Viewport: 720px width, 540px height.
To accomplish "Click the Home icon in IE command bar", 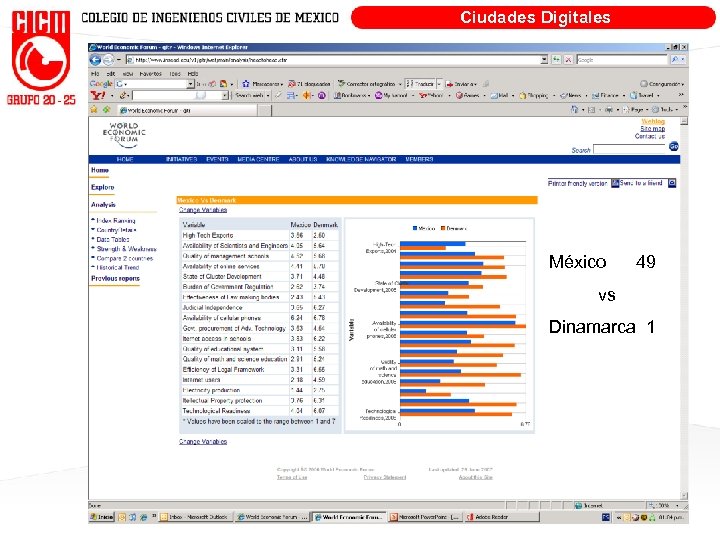I will click(x=574, y=109).
